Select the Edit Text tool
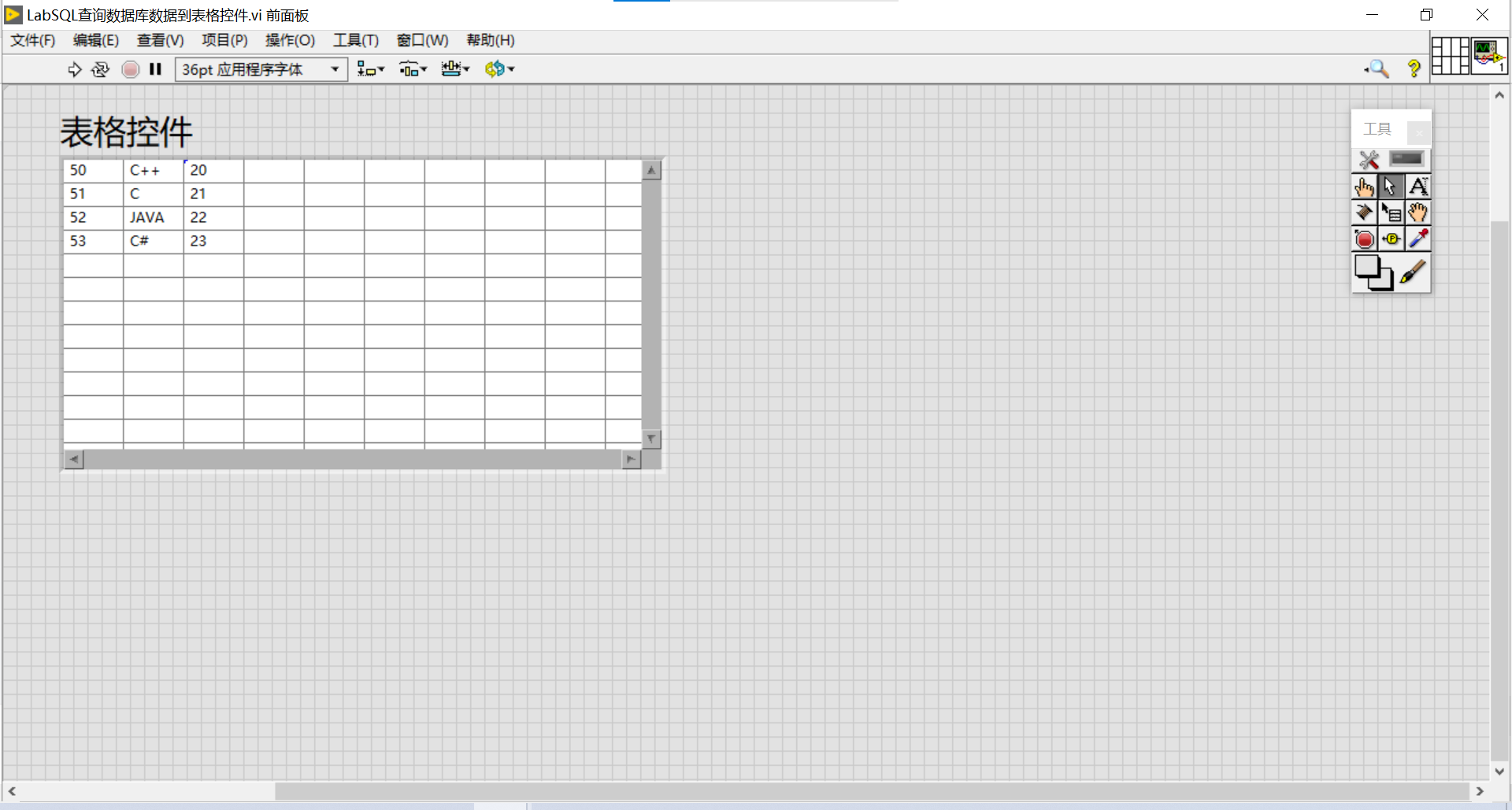Screen dimensions: 1512x810 pos(1418,187)
